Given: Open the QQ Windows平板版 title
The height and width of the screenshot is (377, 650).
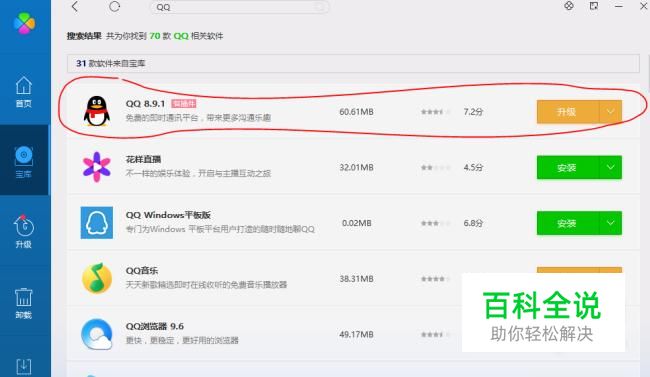Looking at the screenshot, I should tap(168, 215).
